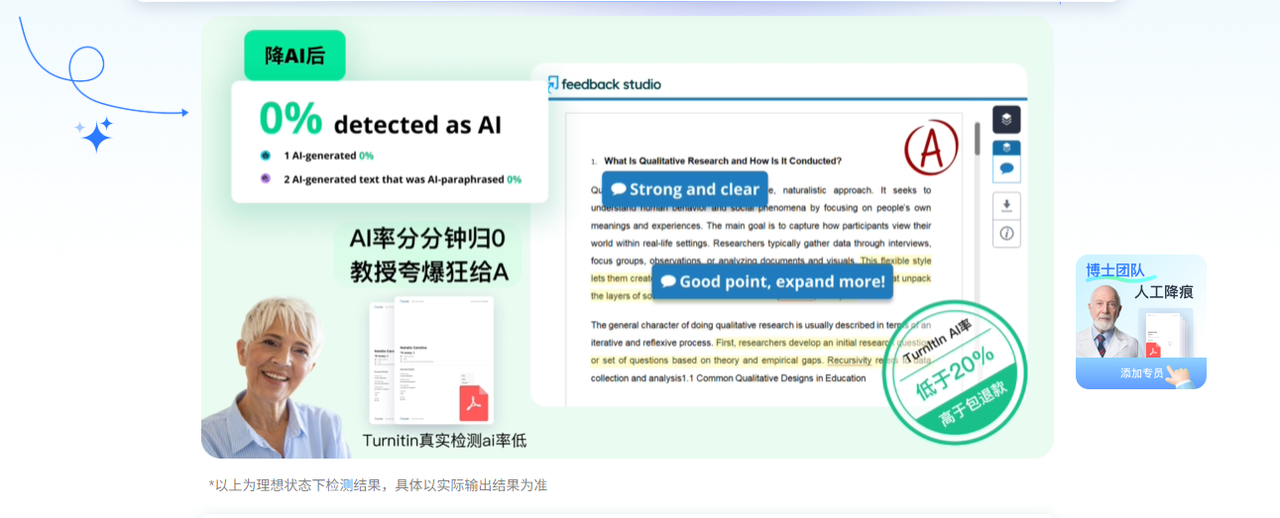Click the purple dot beside 2 AI-generated text
Screen dimensions: 1280x518
265,178
